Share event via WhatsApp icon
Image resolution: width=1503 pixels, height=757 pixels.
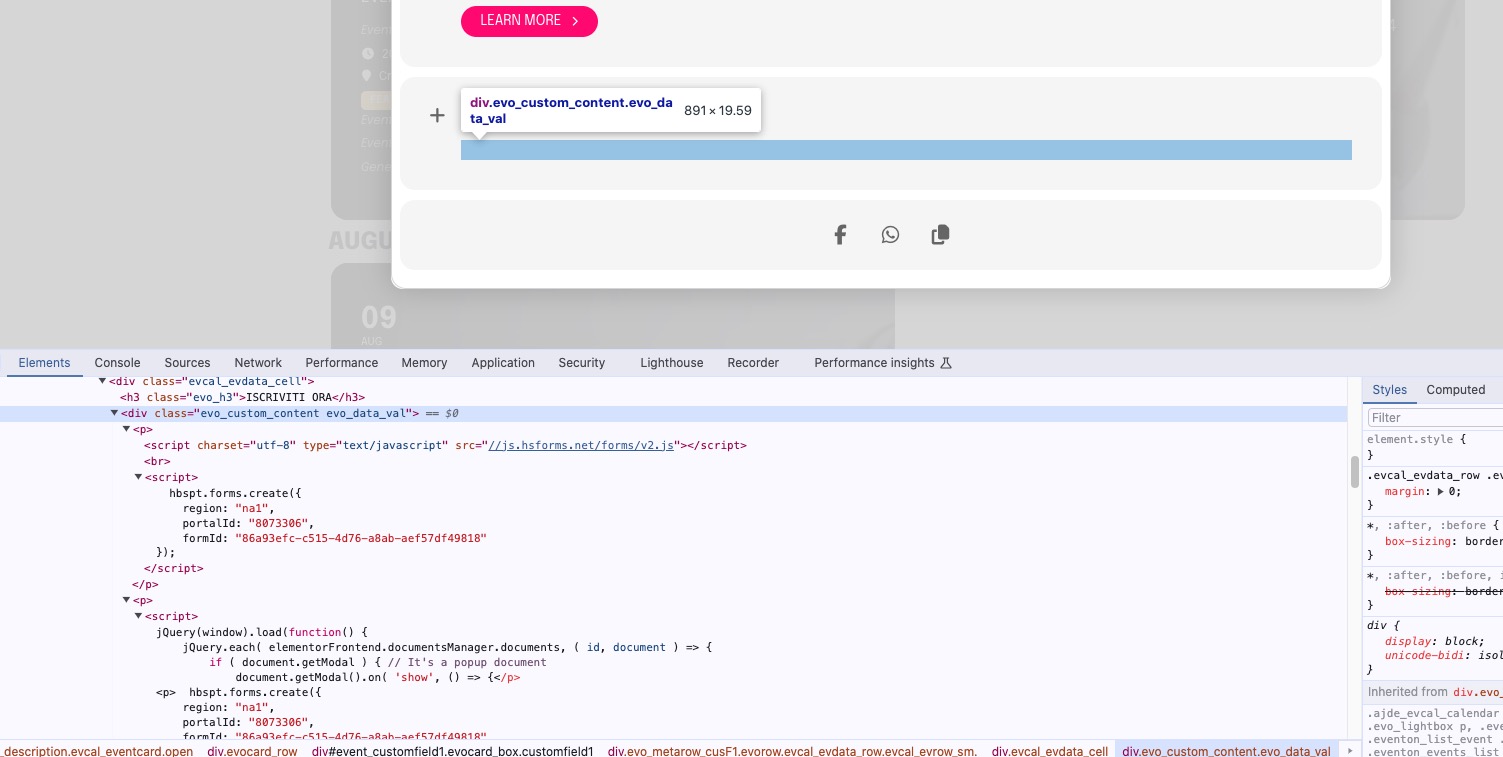(890, 235)
